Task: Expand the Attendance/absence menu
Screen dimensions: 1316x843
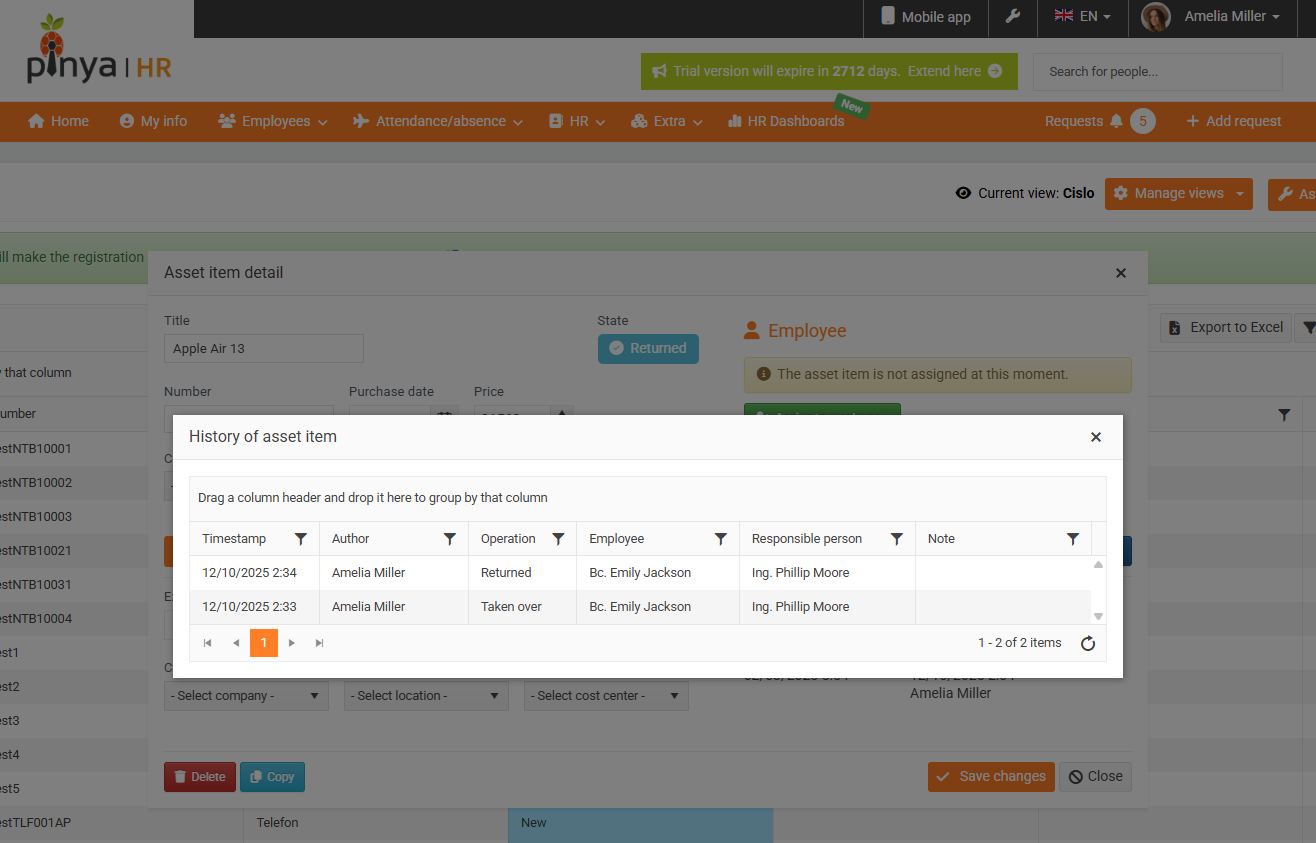Action: coord(438,121)
